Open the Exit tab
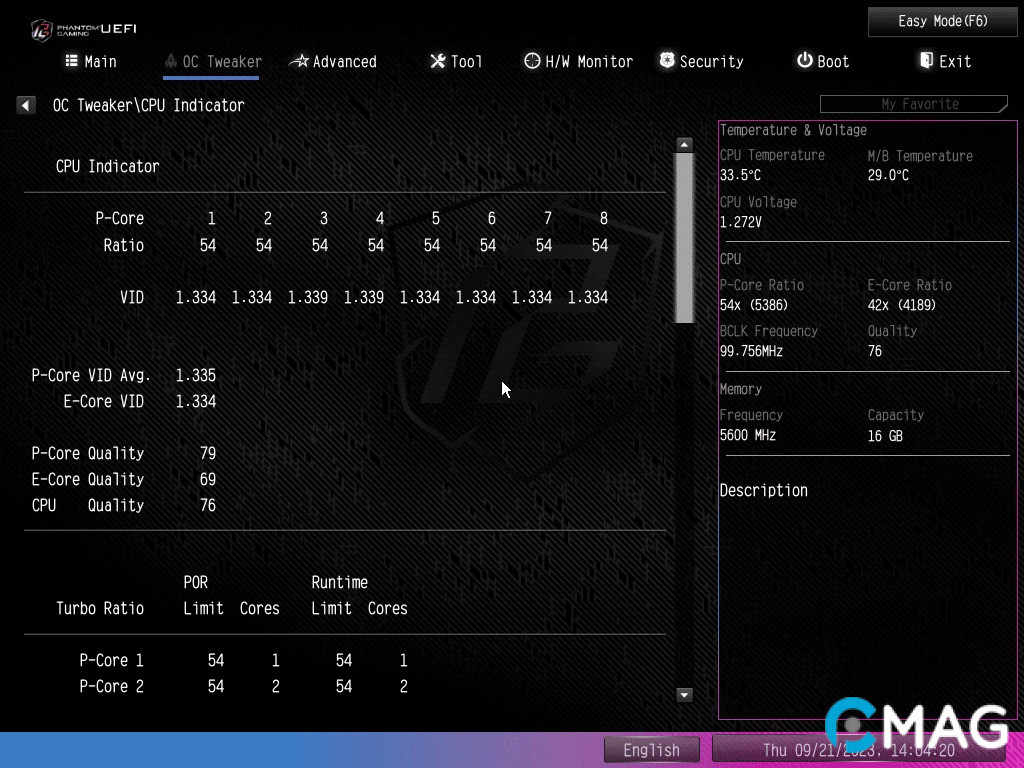Screen dimensions: 1024x768 pos(945,61)
